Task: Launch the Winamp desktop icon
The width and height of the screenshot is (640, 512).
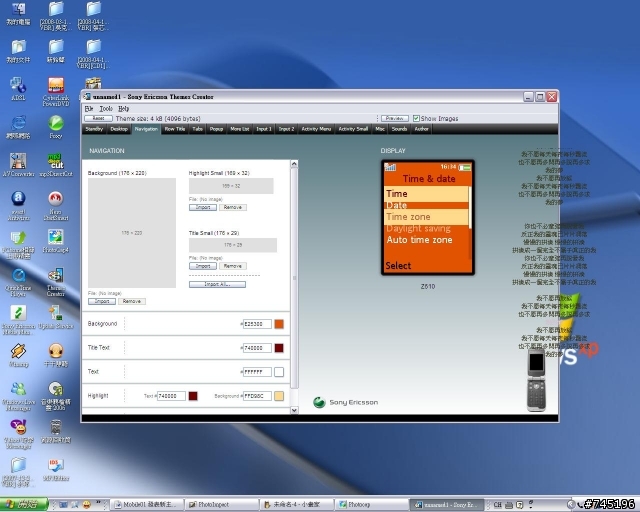Action: click(x=18, y=355)
